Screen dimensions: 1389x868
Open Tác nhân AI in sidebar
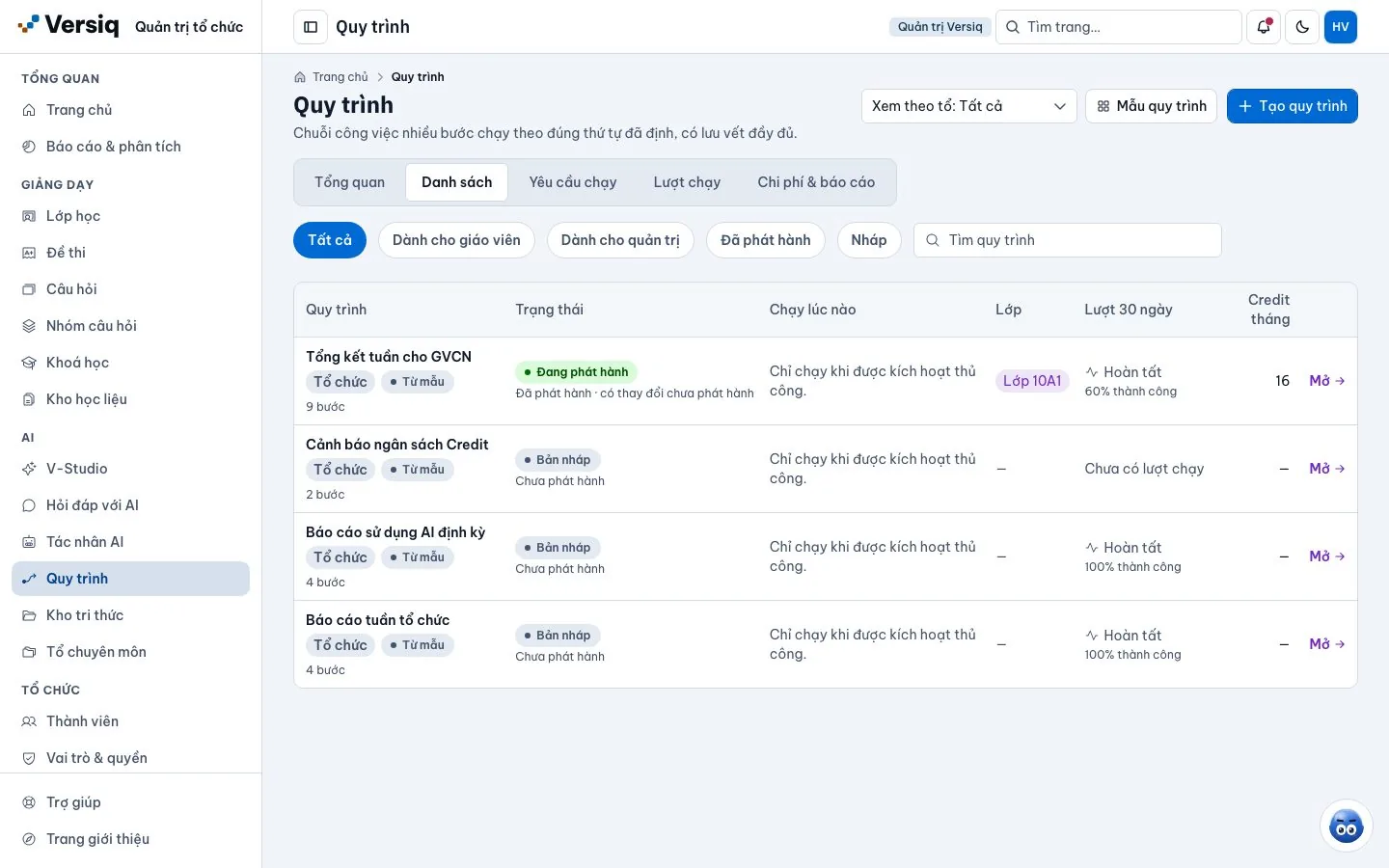(130, 542)
